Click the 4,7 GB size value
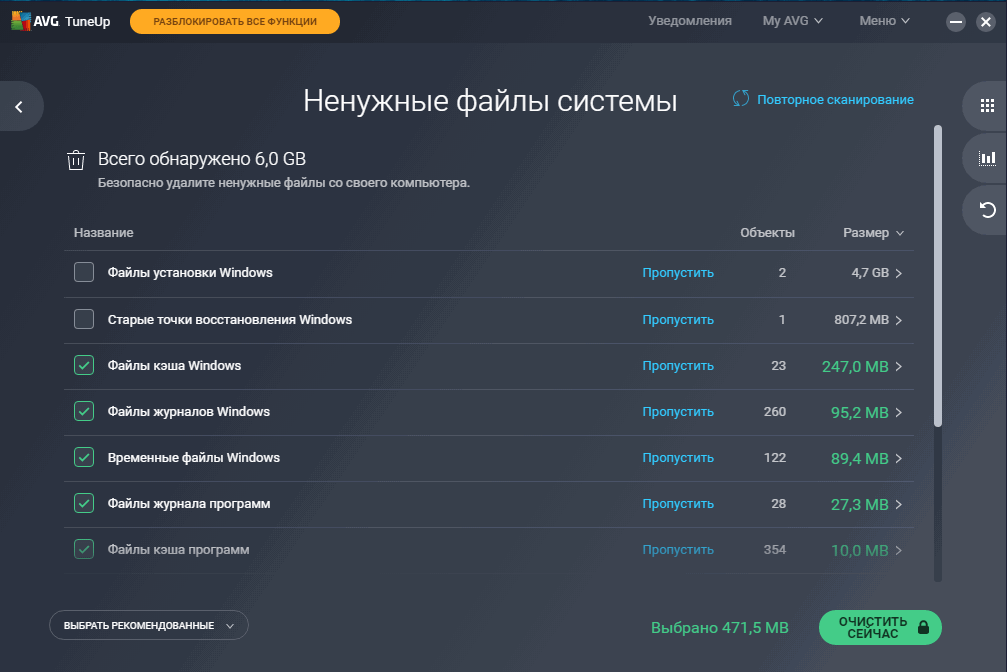1007x672 pixels. pyautogui.click(x=870, y=273)
